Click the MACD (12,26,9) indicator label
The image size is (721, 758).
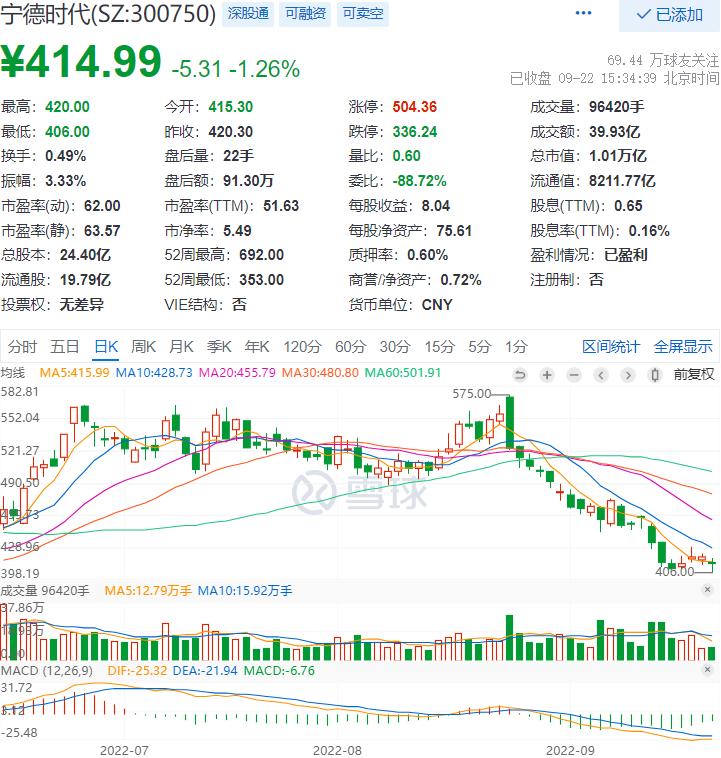pos(46,671)
